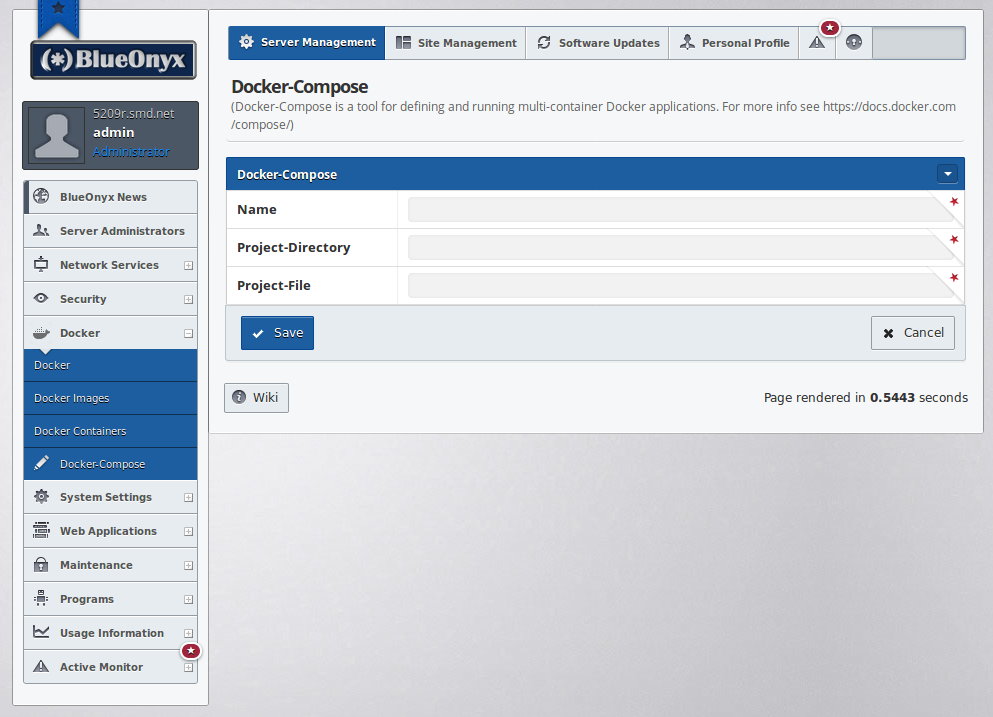Open Server Administrators in the sidebar
Screen dimensions: 993x717
111,231
